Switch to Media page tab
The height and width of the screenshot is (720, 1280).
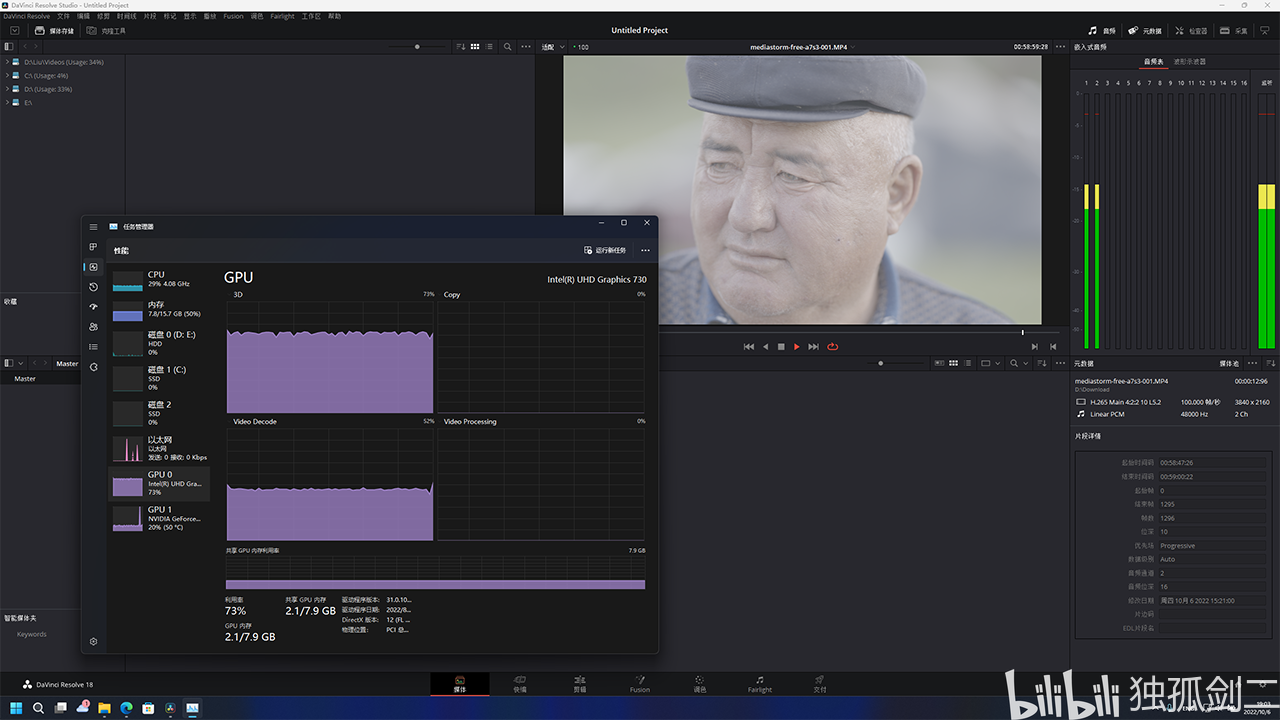coord(460,684)
